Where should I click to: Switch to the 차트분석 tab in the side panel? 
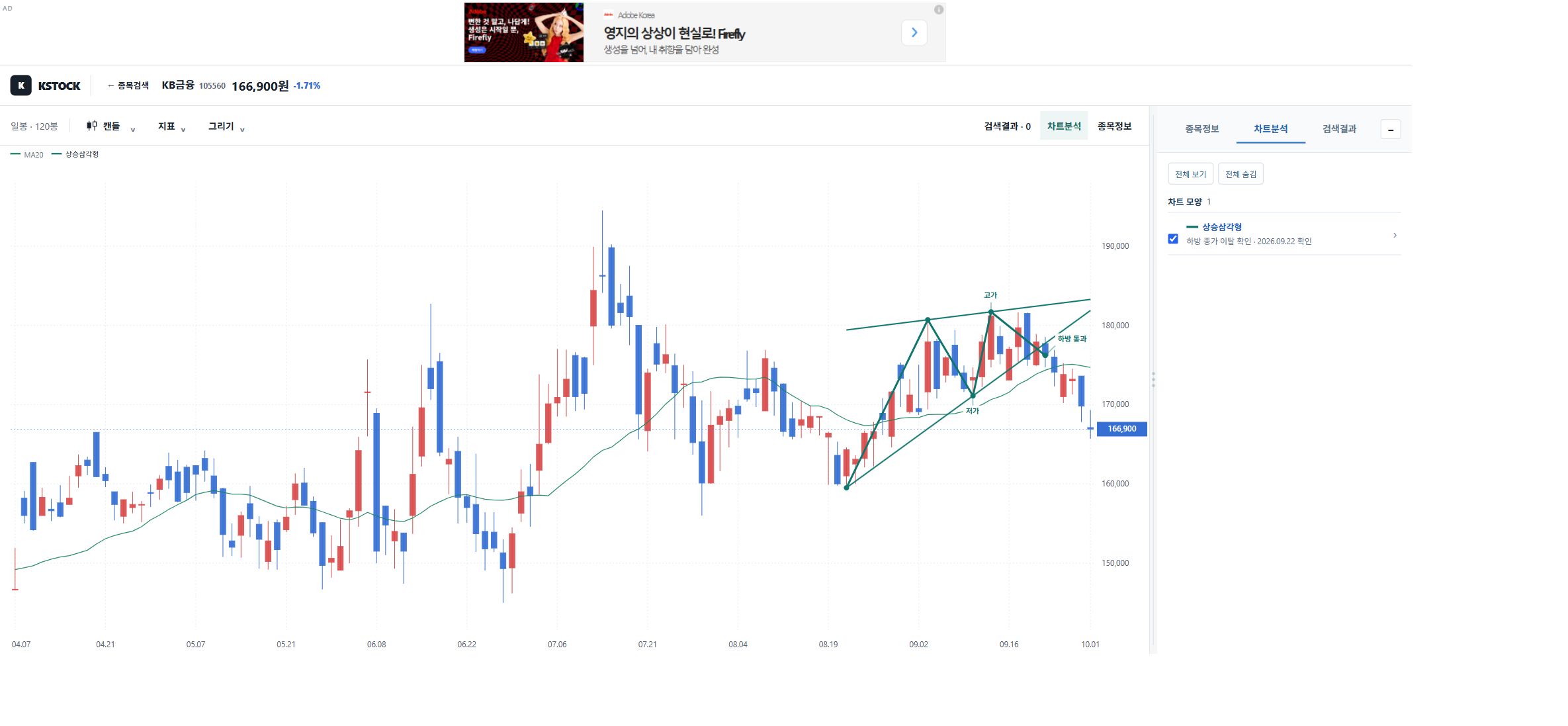(x=1270, y=129)
